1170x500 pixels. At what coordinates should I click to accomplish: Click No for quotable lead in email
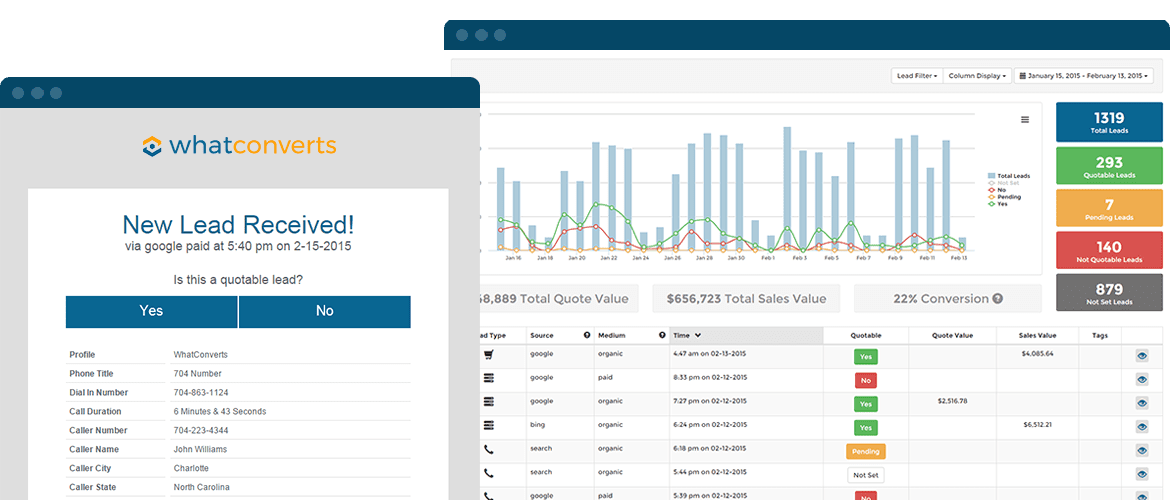pos(325,311)
